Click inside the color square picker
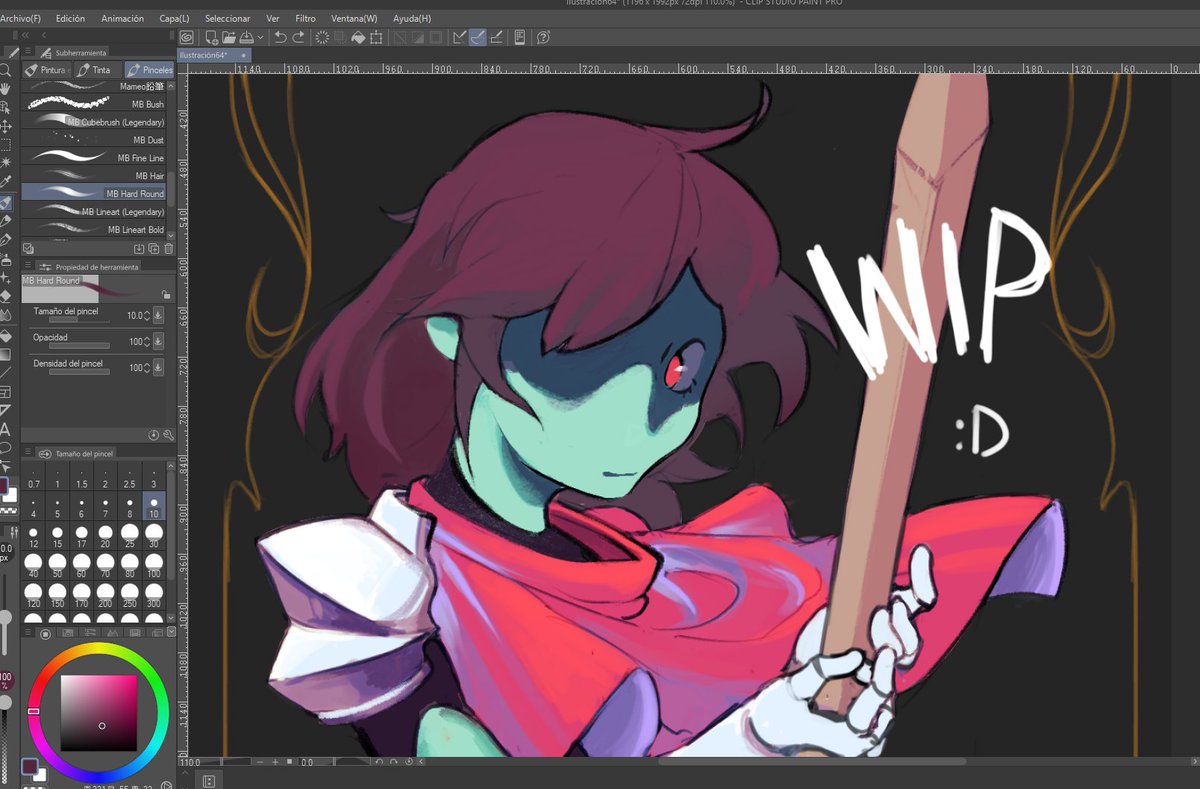 click(98, 712)
